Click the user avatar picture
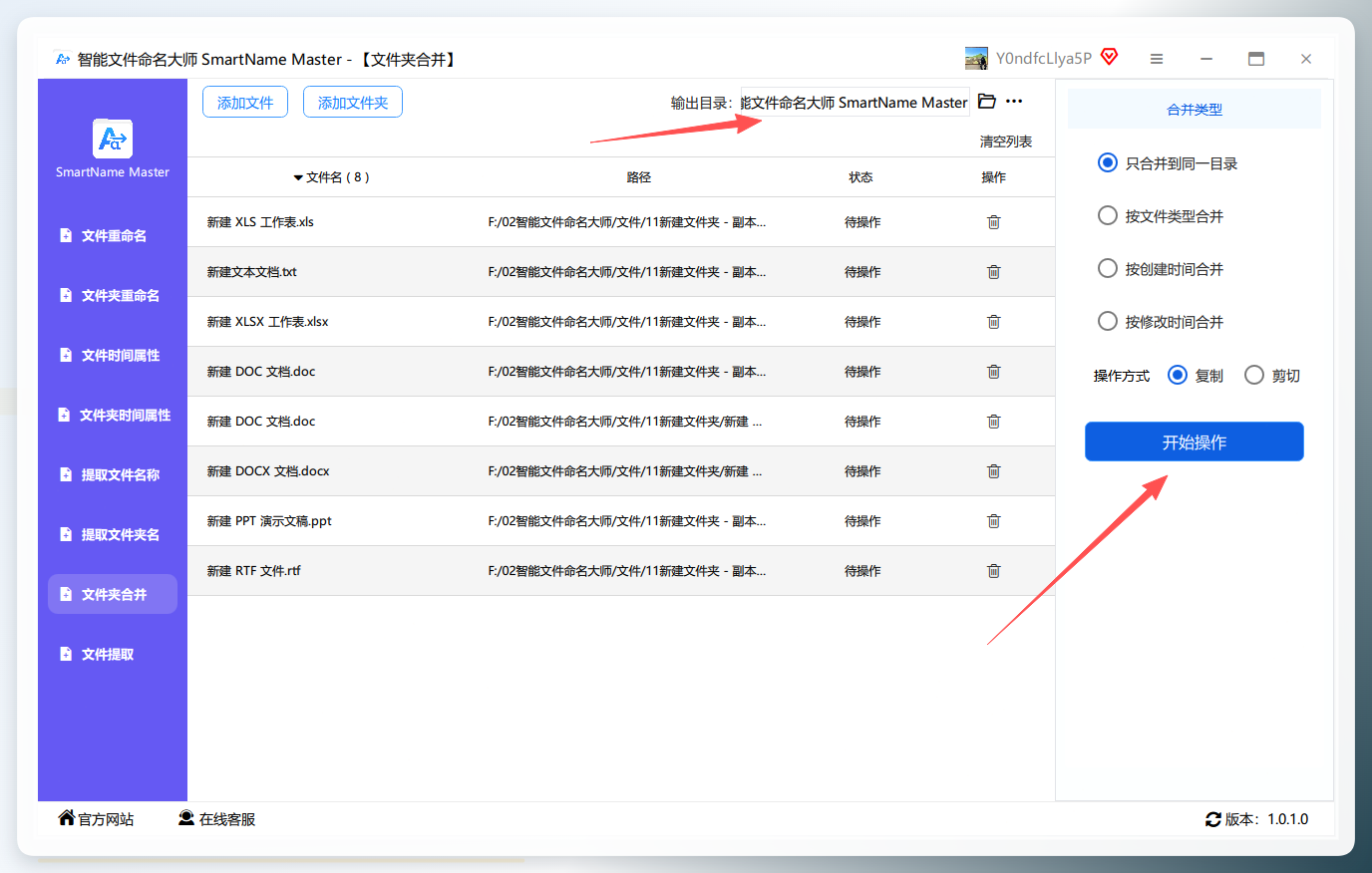Viewport: 1372px width, 873px height. click(x=976, y=59)
